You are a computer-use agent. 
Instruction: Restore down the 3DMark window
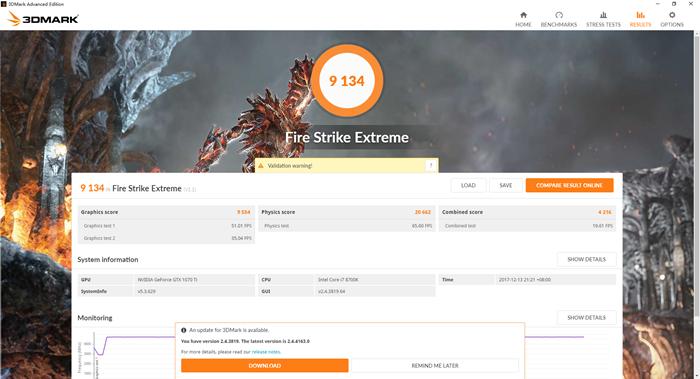coord(674,4)
